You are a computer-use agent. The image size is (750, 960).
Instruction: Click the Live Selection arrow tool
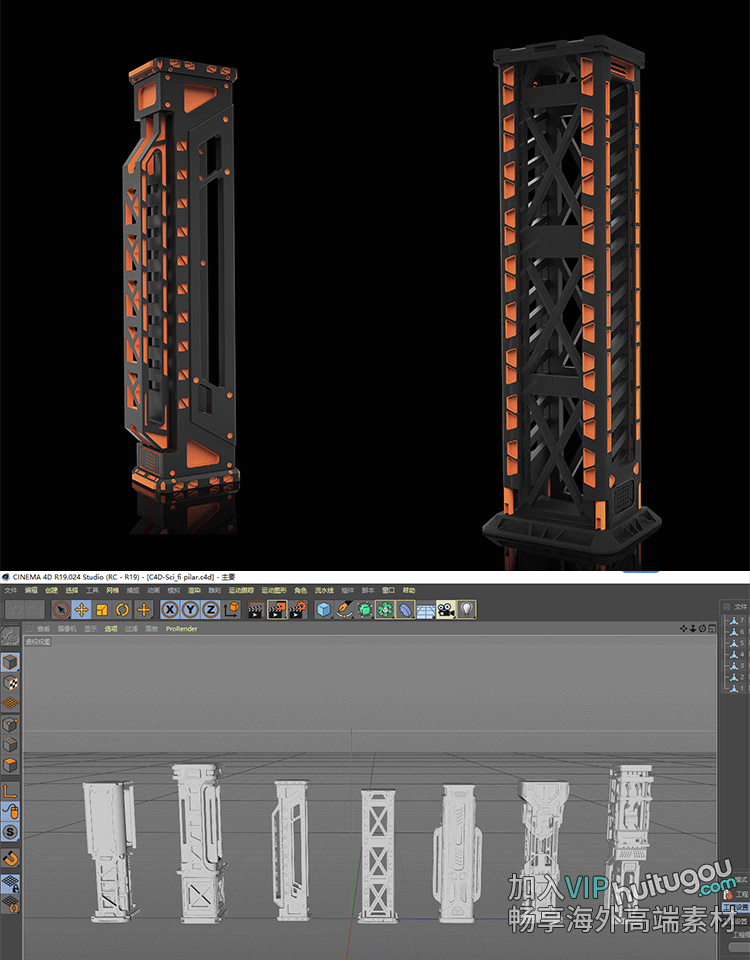point(61,609)
